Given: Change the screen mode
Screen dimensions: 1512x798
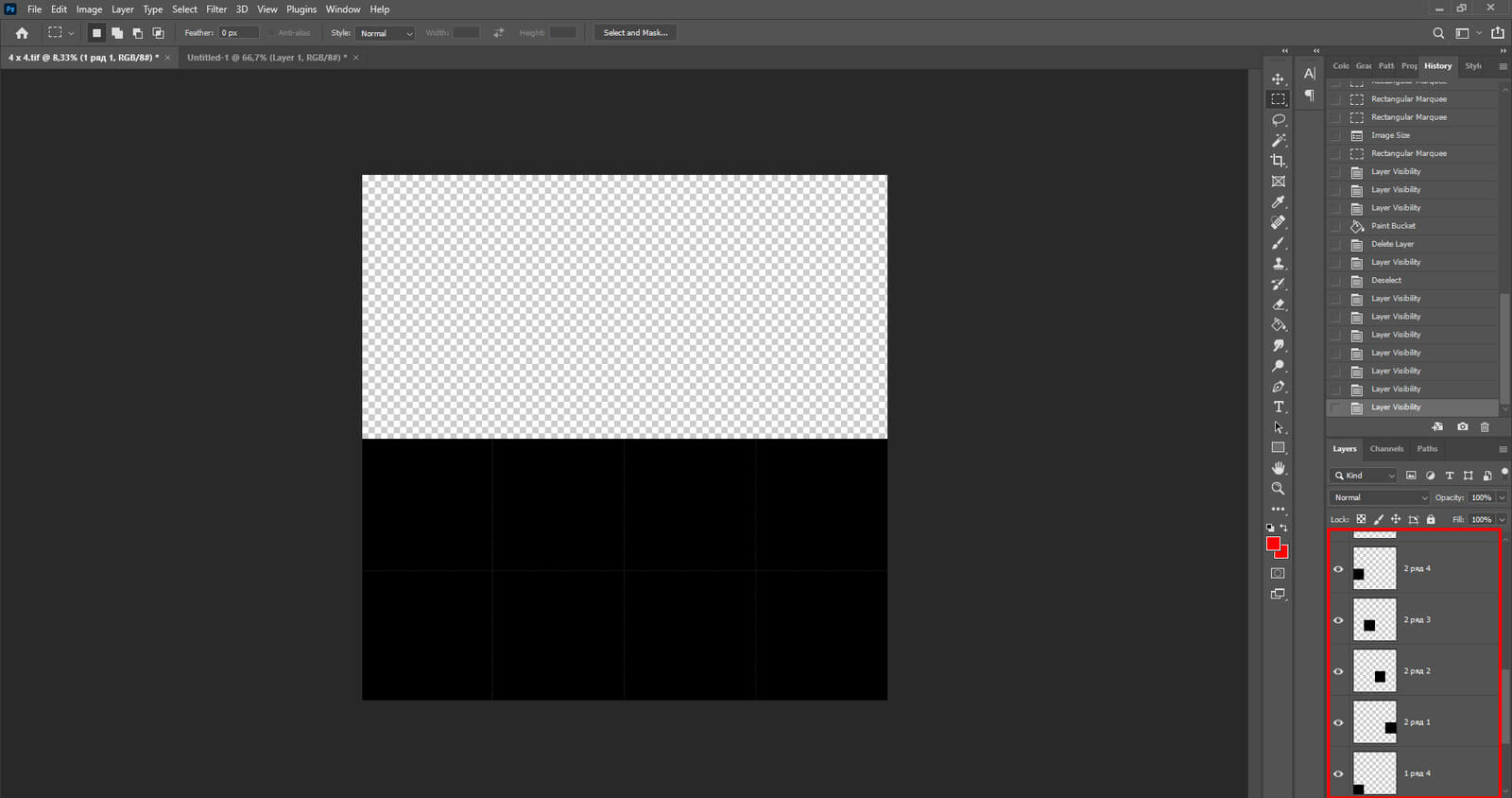Looking at the screenshot, I should point(1278,594).
